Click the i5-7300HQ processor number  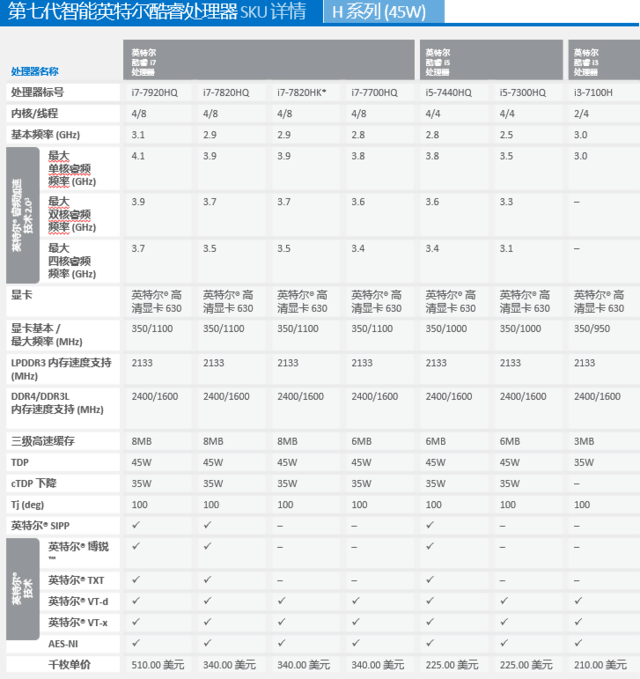click(x=523, y=93)
